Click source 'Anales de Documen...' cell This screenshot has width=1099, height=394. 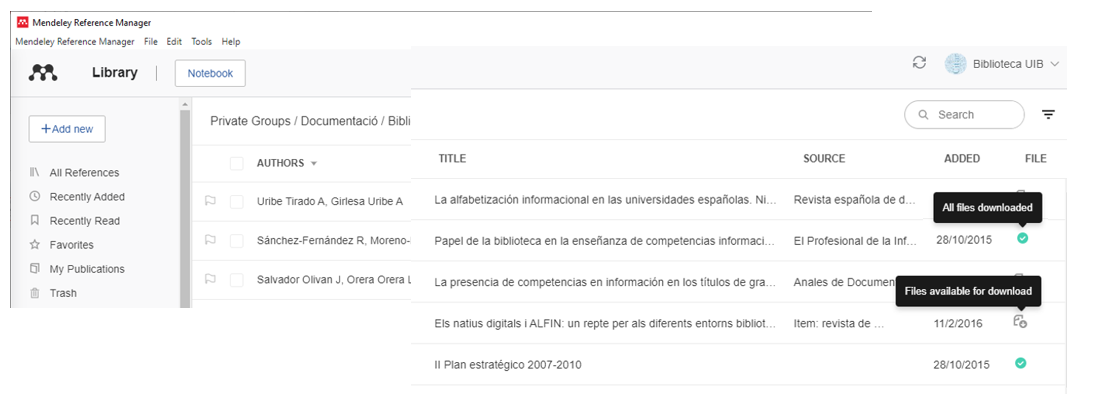(x=846, y=283)
